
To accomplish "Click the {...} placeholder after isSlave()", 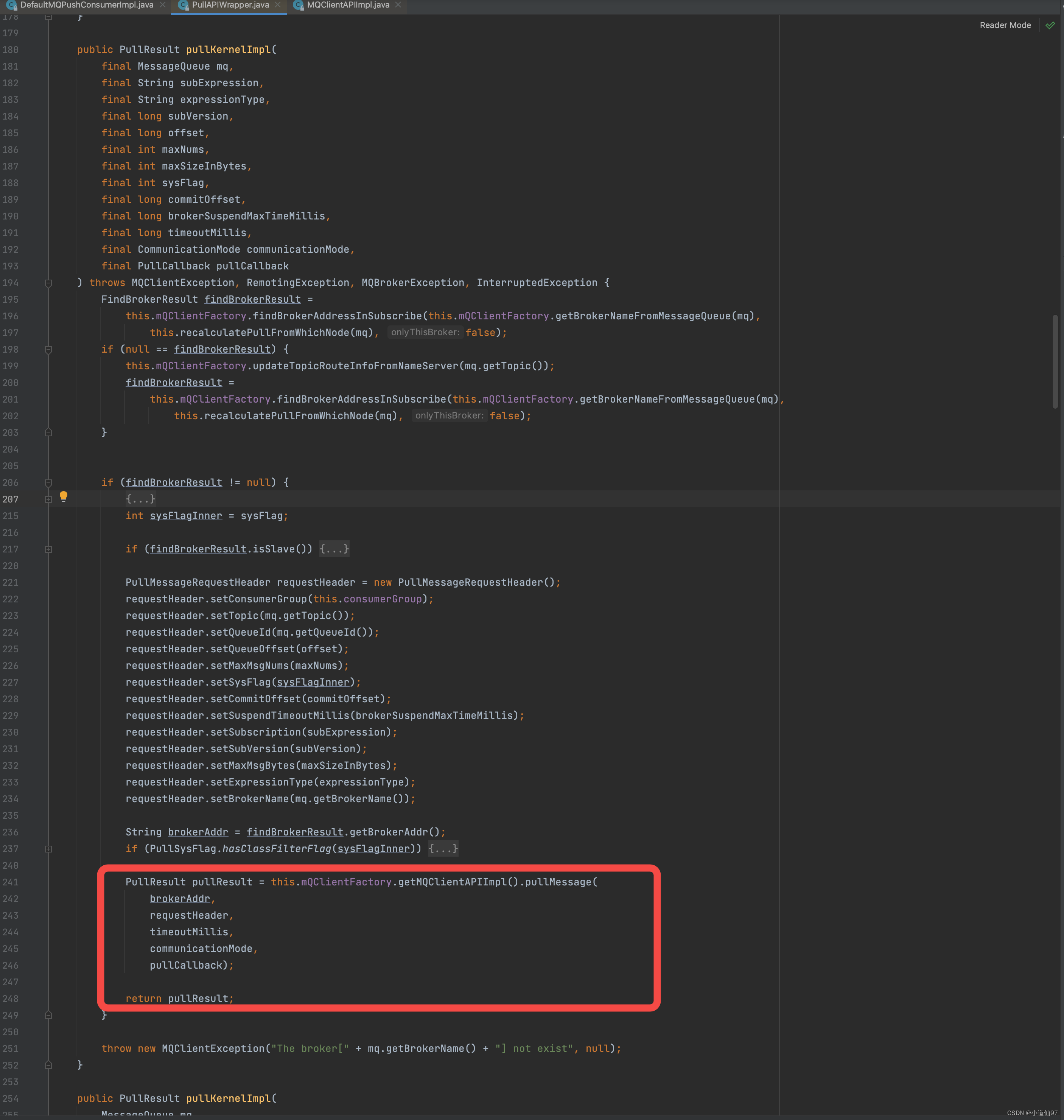I will tap(334, 549).
